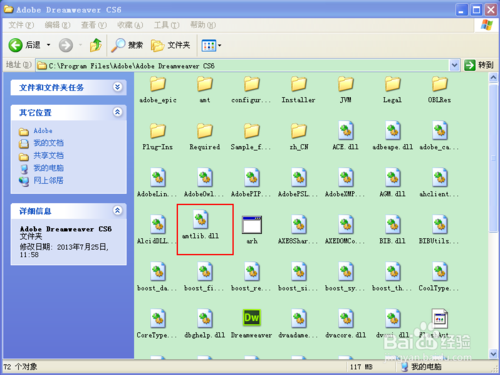
Task: Open the Help menu
Action: pyautogui.click(x=203, y=25)
